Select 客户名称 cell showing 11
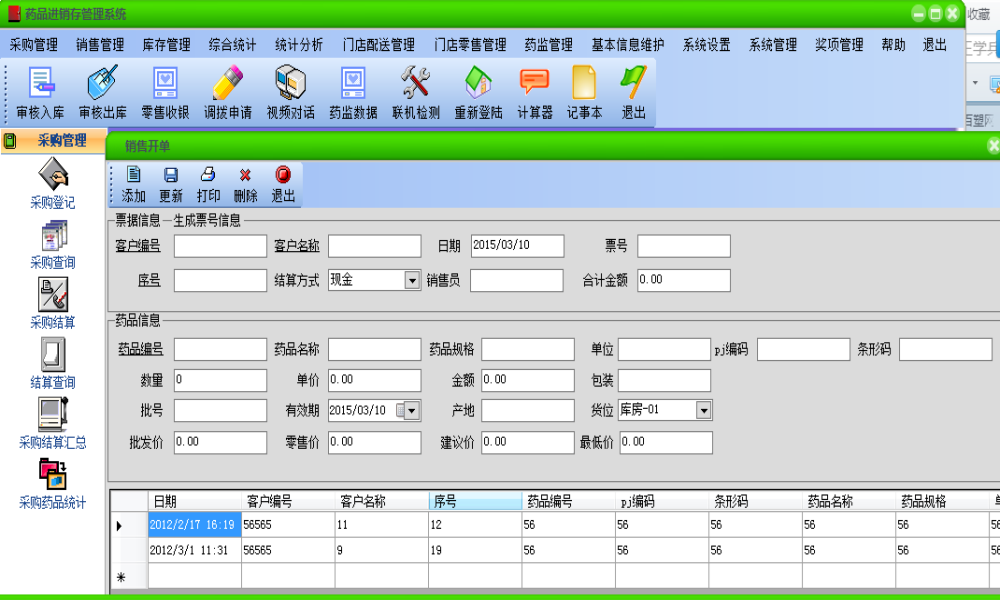 [x=381, y=525]
